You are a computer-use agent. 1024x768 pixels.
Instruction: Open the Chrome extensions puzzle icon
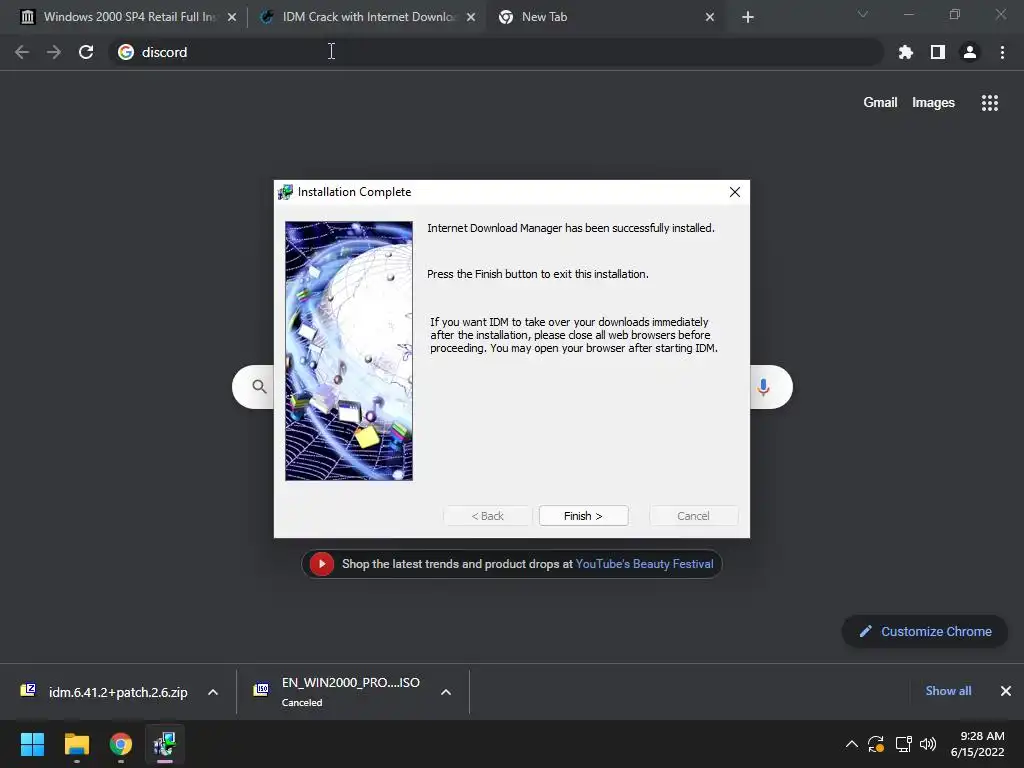[906, 52]
